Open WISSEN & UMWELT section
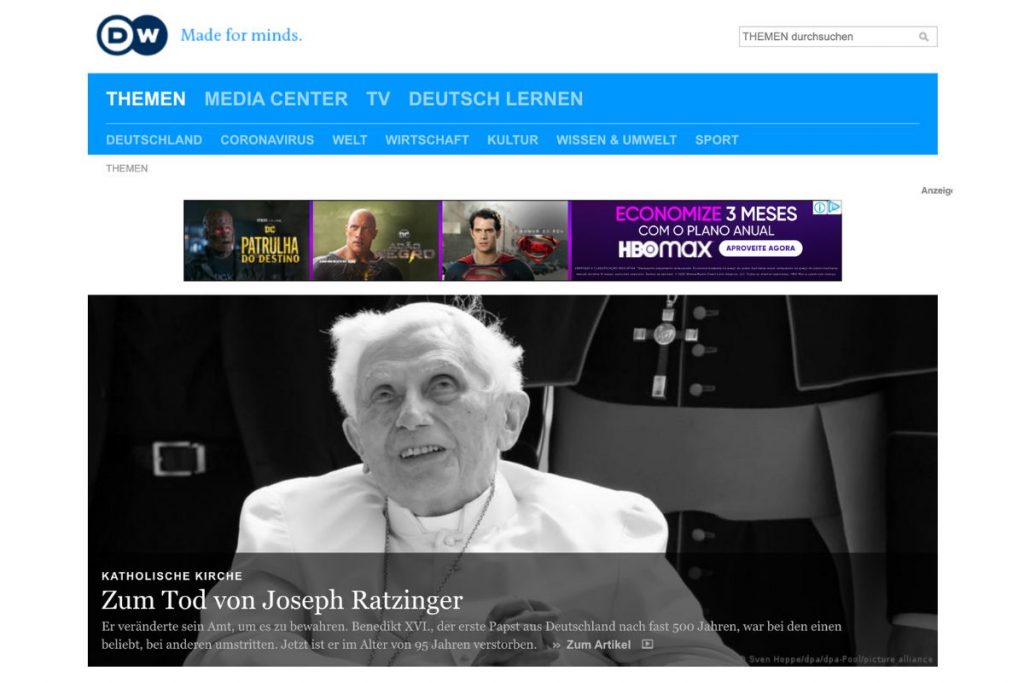 (x=616, y=140)
